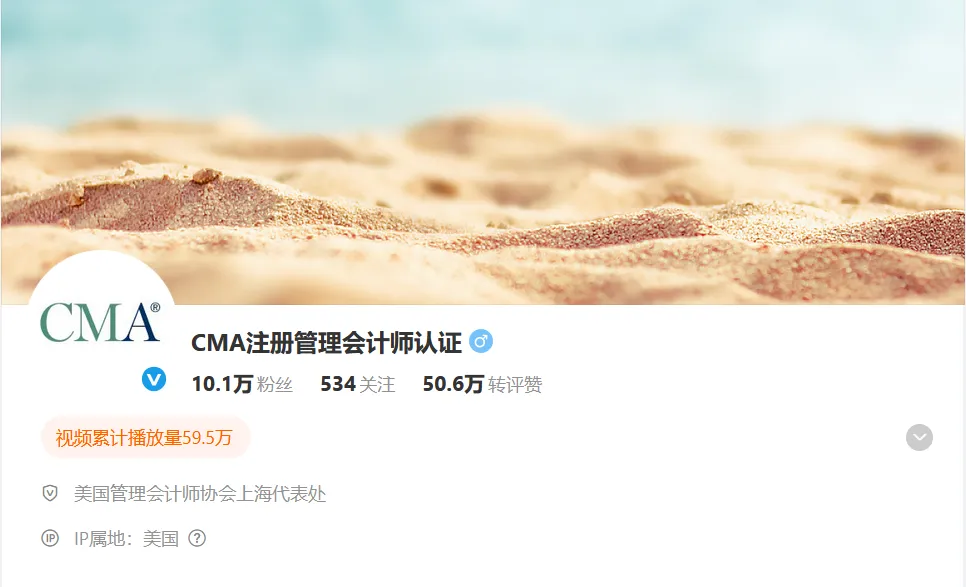
Task: Click the 关注 label
Action: (377, 385)
